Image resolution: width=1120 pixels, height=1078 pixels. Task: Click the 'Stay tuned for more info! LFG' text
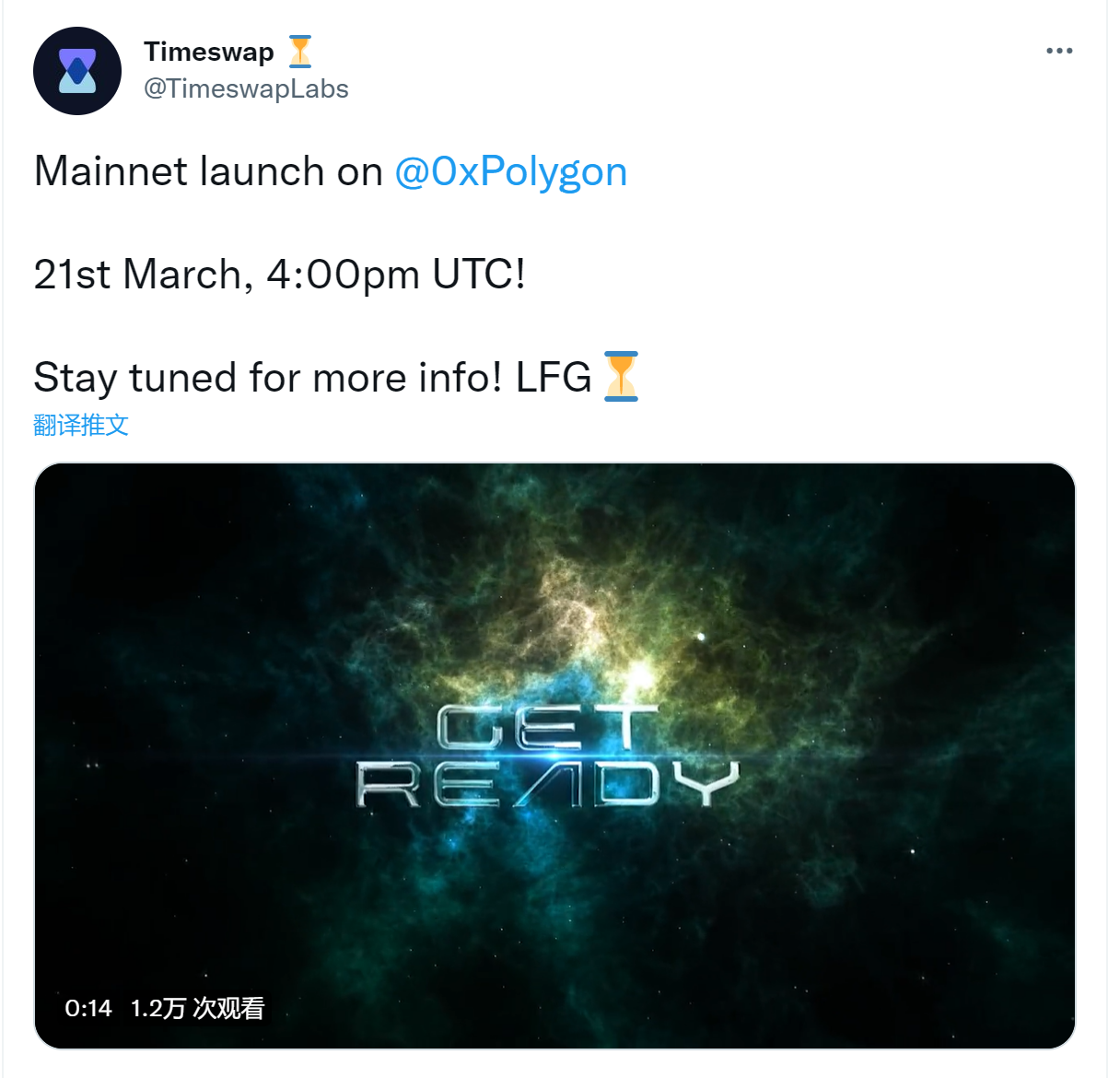(x=313, y=378)
